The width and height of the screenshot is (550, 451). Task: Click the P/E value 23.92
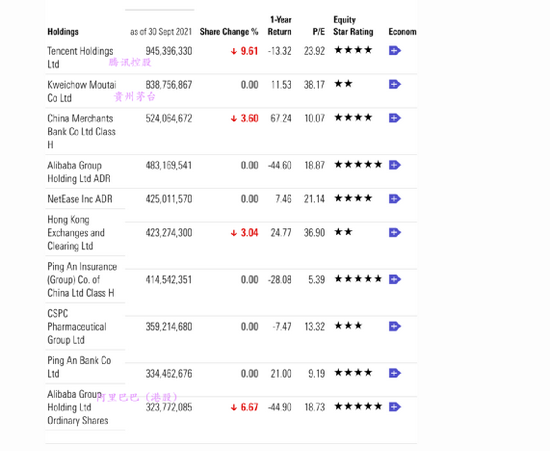click(x=314, y=51)
